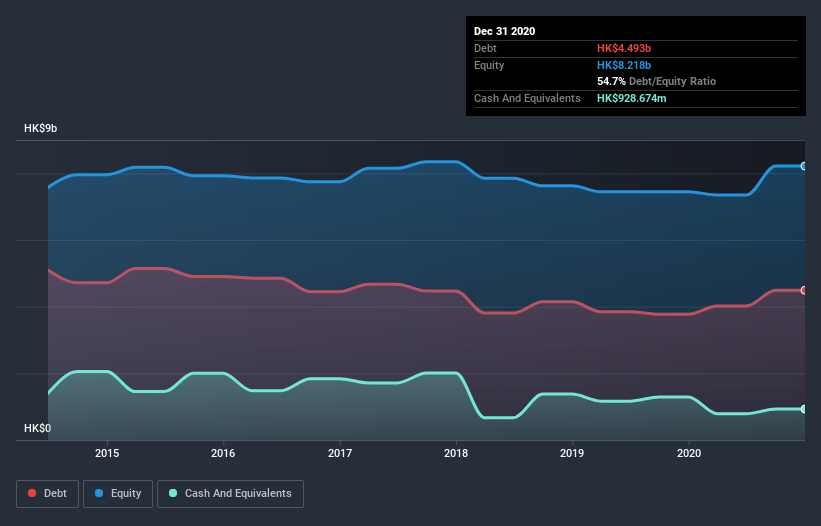The height and width of the screenshot is (526, 821).
Task: Click the 2019 x-axis label
Action: pos(572,453)
